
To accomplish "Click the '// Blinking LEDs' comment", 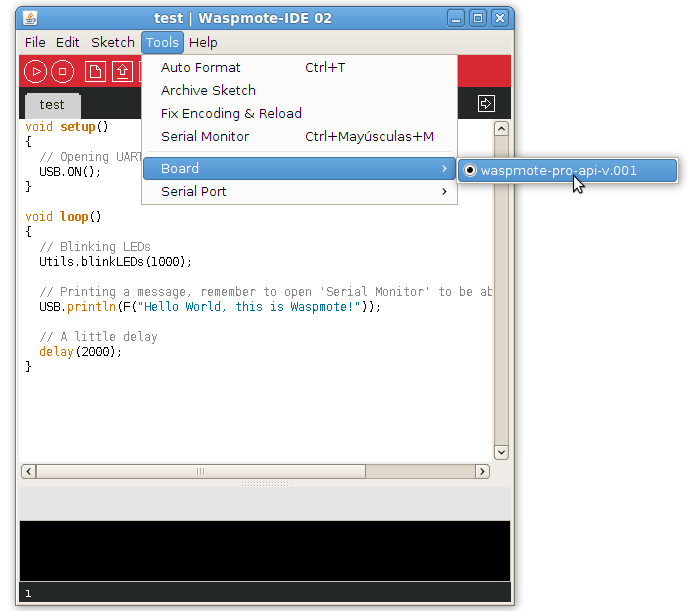I will point(95,247).
